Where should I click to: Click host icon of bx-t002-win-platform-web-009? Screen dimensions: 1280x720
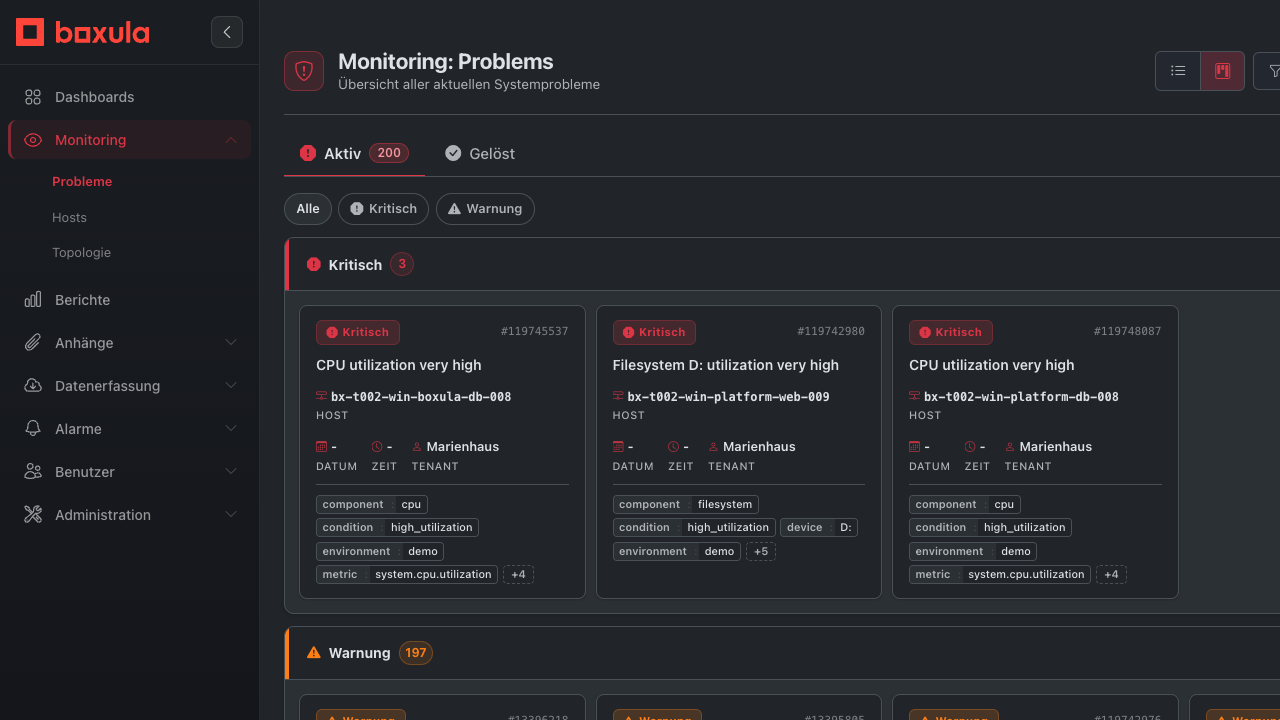coord(619,397)
